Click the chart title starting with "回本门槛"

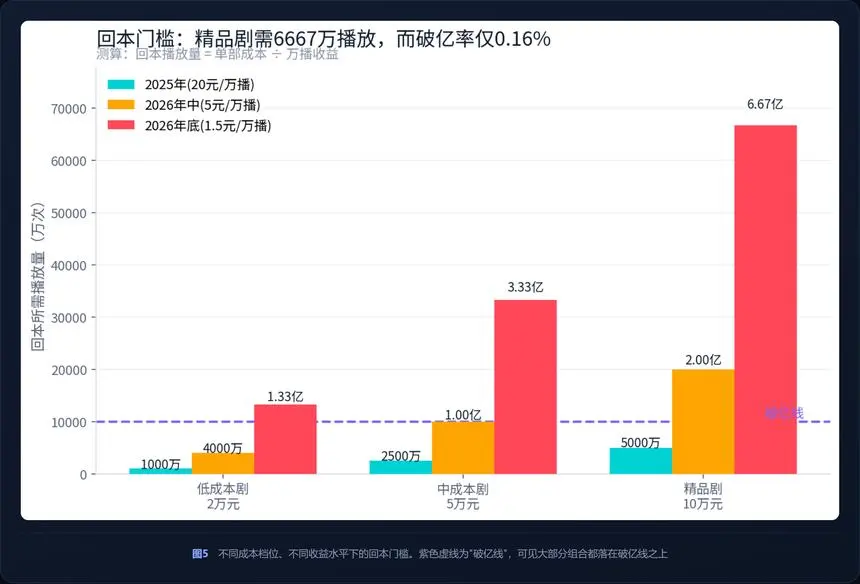tap(324, 38)
